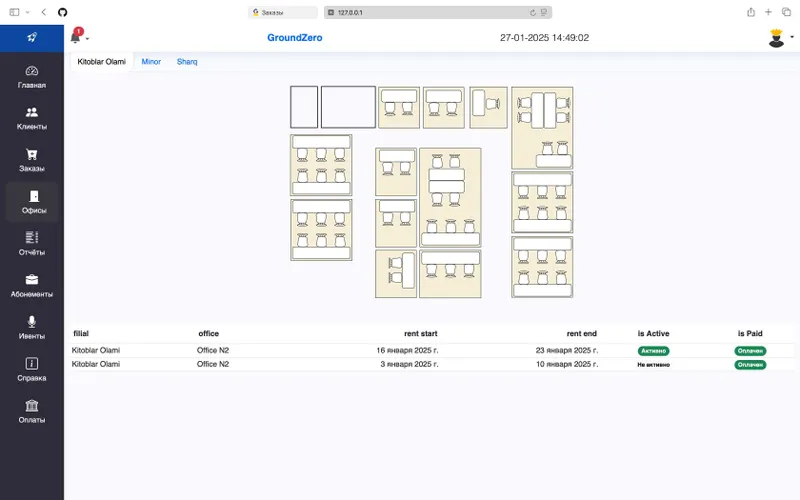Screen dimensions: 800x500
Task: Open Справка info icon
Action: [32, 363]
